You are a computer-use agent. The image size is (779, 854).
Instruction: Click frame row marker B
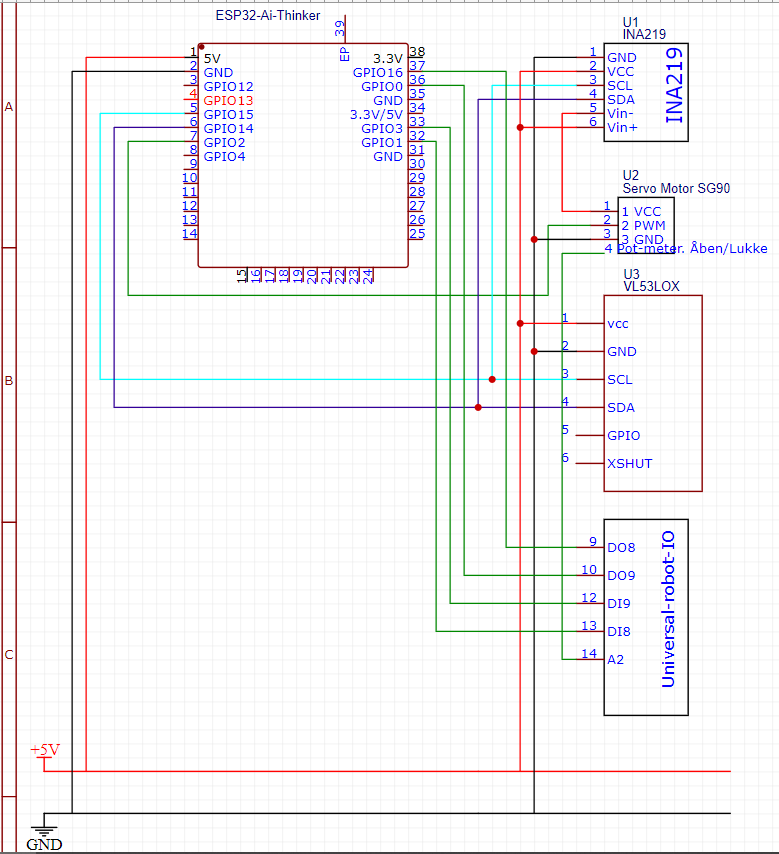click(x=9, y=381)
